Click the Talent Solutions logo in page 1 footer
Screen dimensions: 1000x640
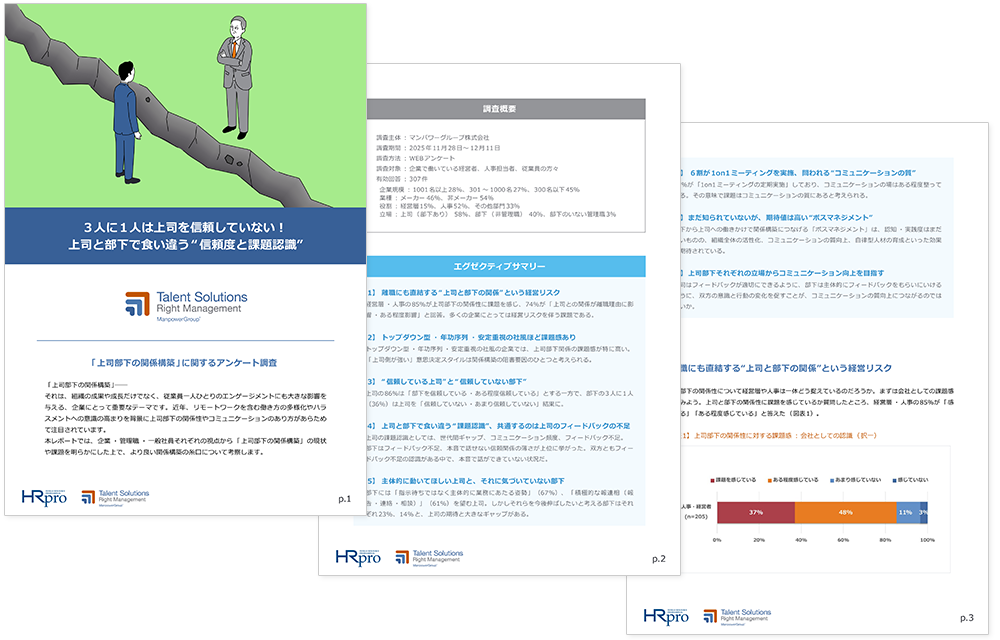point(115,496)
